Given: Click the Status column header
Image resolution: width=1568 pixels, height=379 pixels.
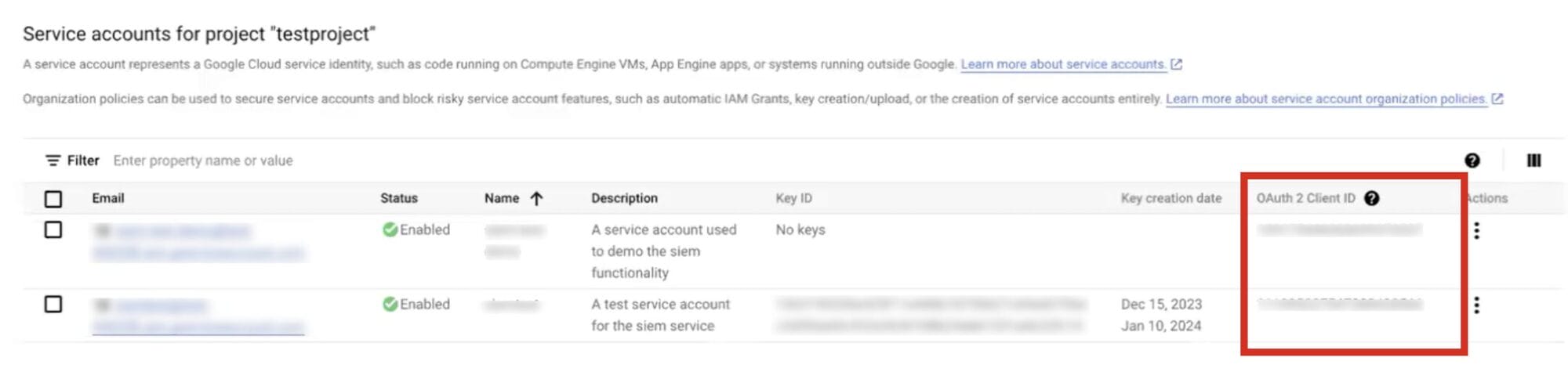Looking at the screenshot, I should tap(399, 198).
